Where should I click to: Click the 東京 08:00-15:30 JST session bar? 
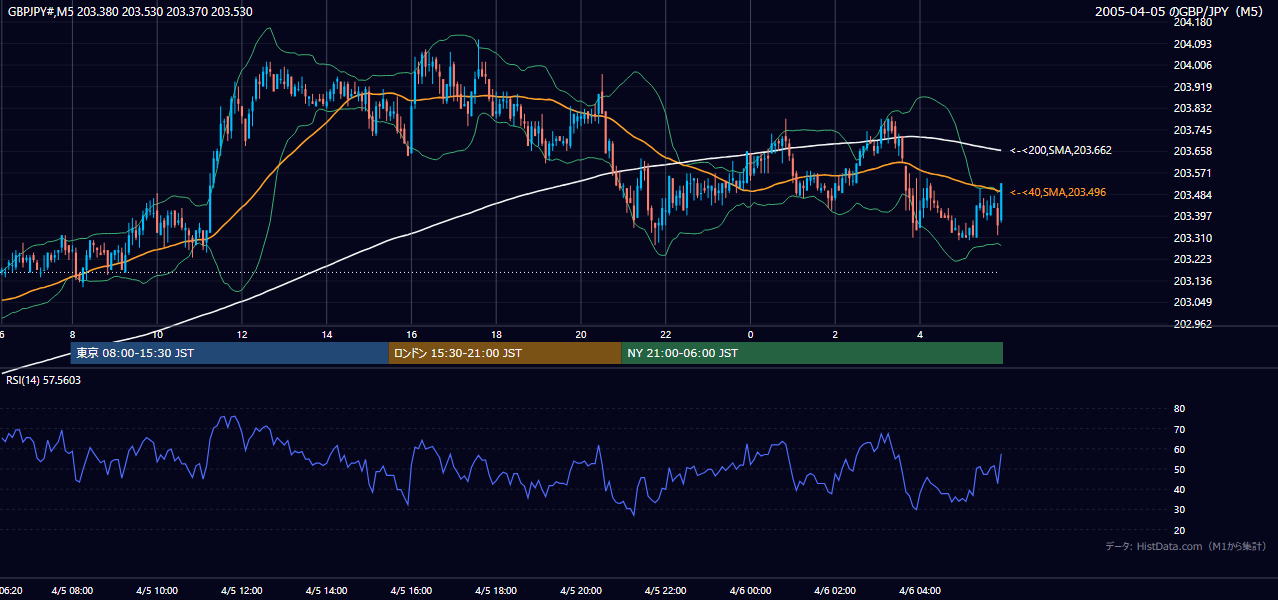click(x=229, y=353)
